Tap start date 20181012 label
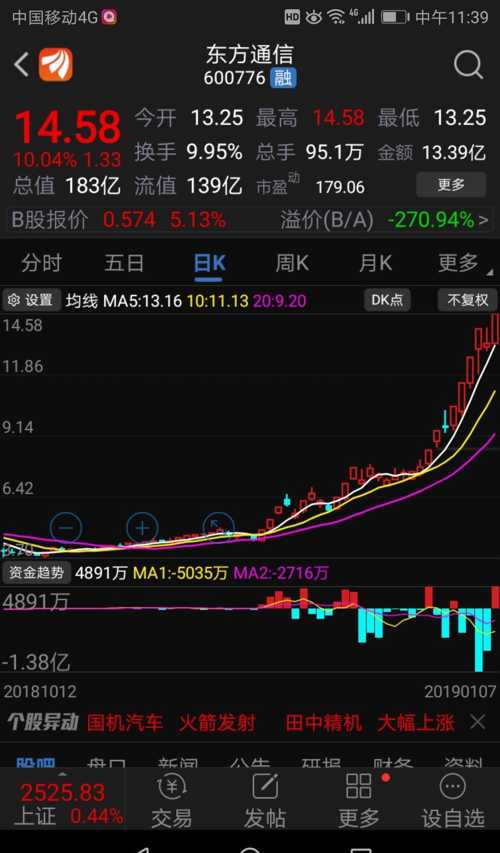 pos(40,692)
